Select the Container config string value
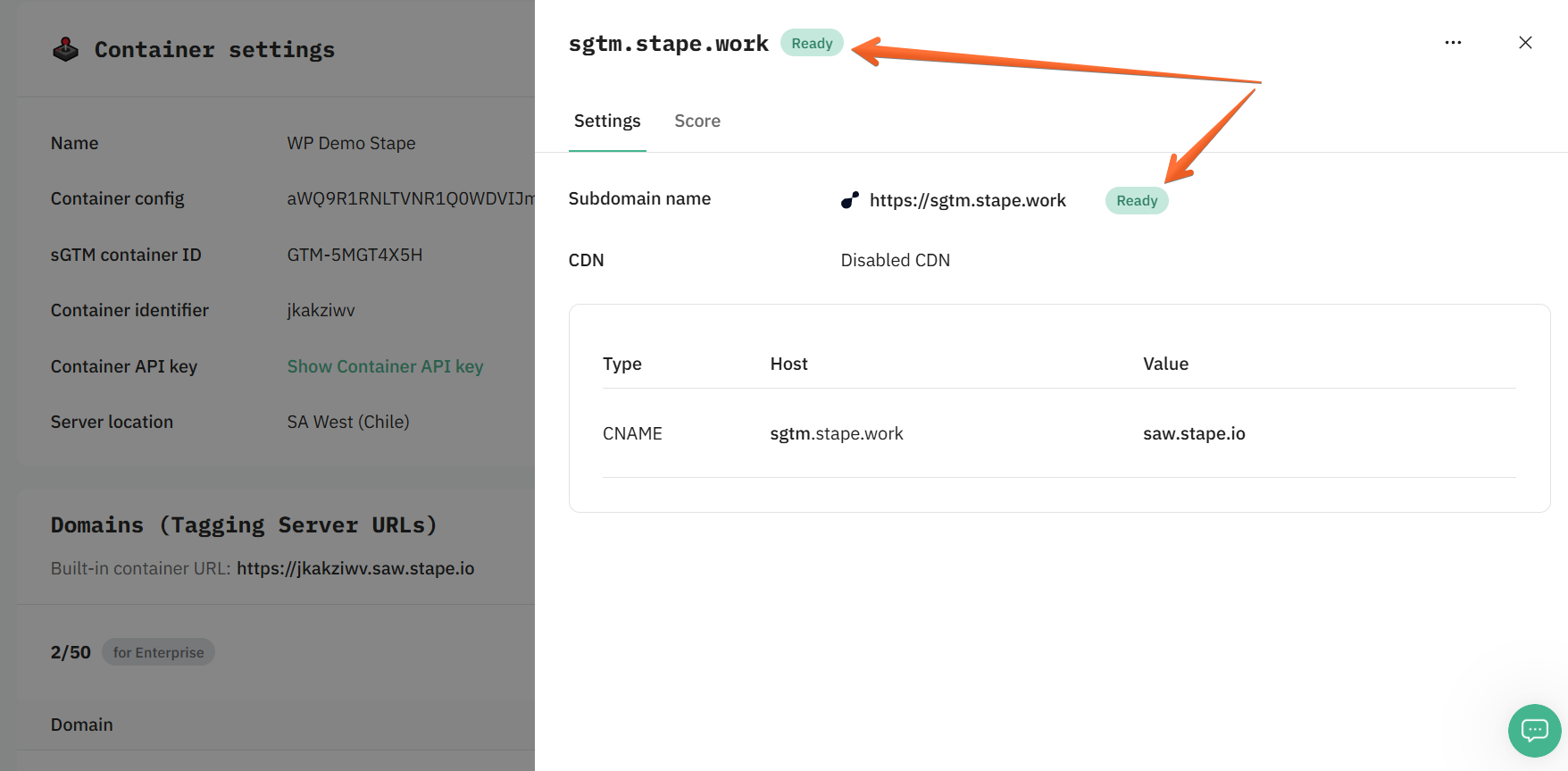Viewport: 1568px width, 771px height. [411, 198]
